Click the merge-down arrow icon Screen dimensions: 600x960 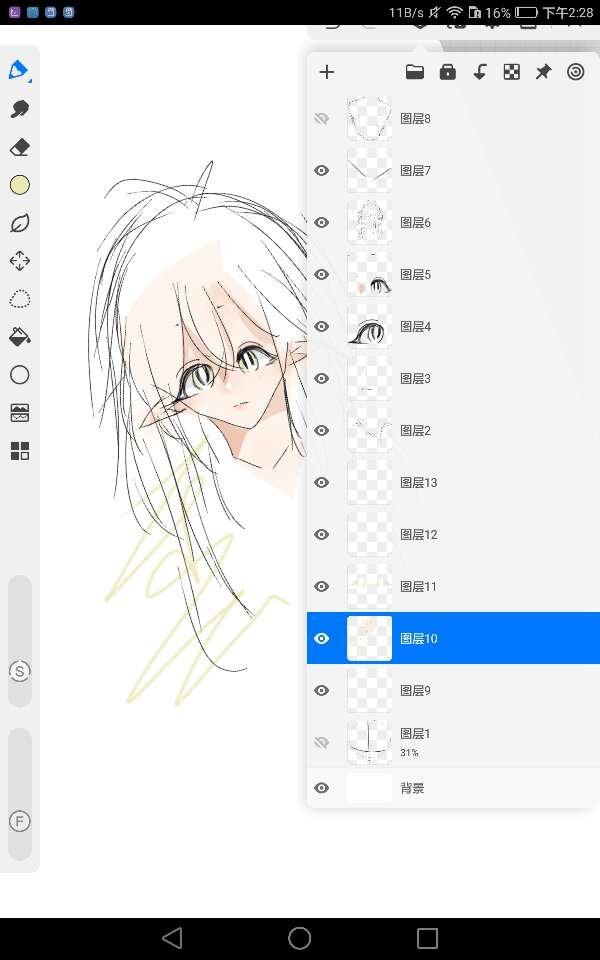pyautogui.click(x=479, y=72)
